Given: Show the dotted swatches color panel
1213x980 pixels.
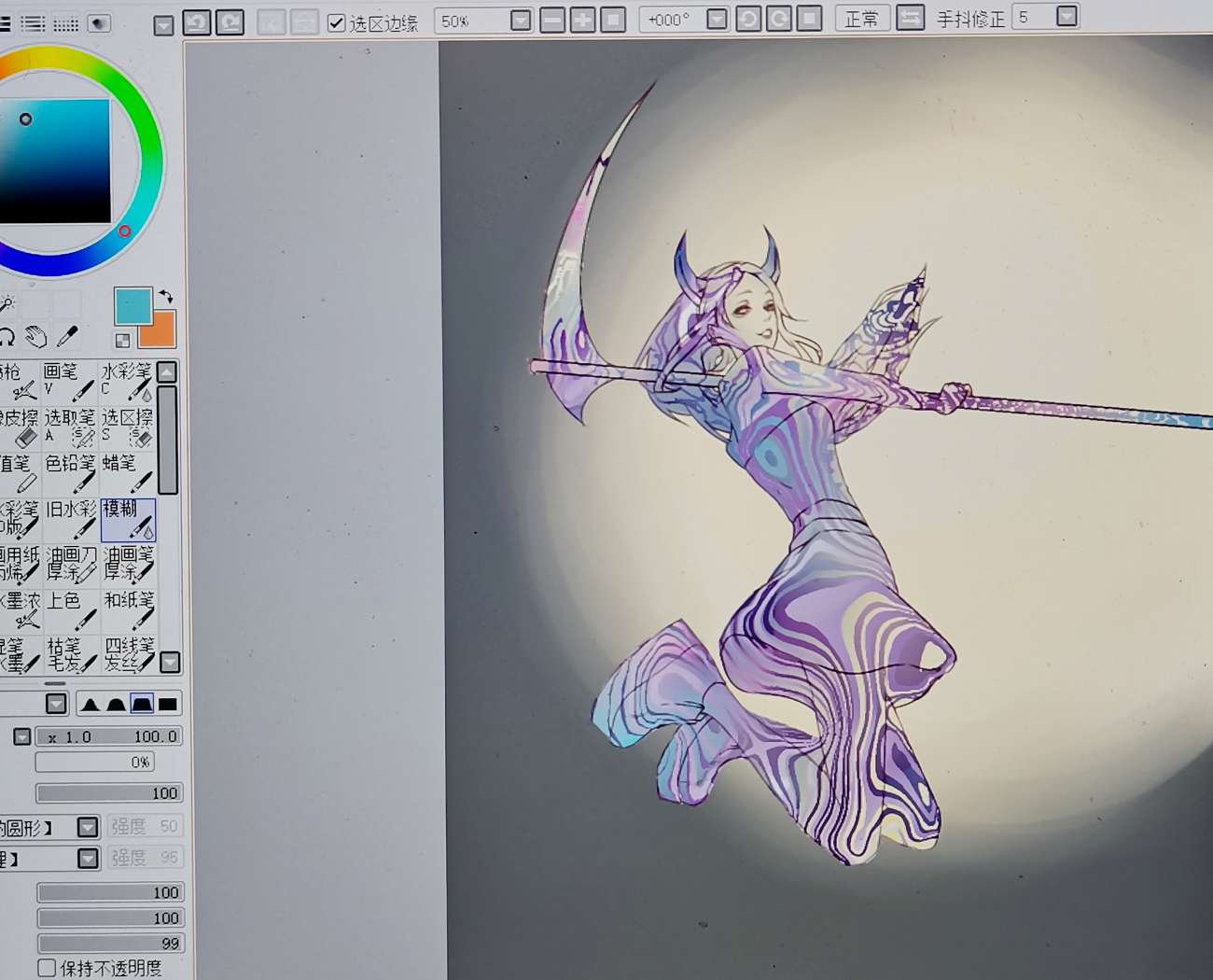Looking at the screenshot, I should tap(65, 23).
